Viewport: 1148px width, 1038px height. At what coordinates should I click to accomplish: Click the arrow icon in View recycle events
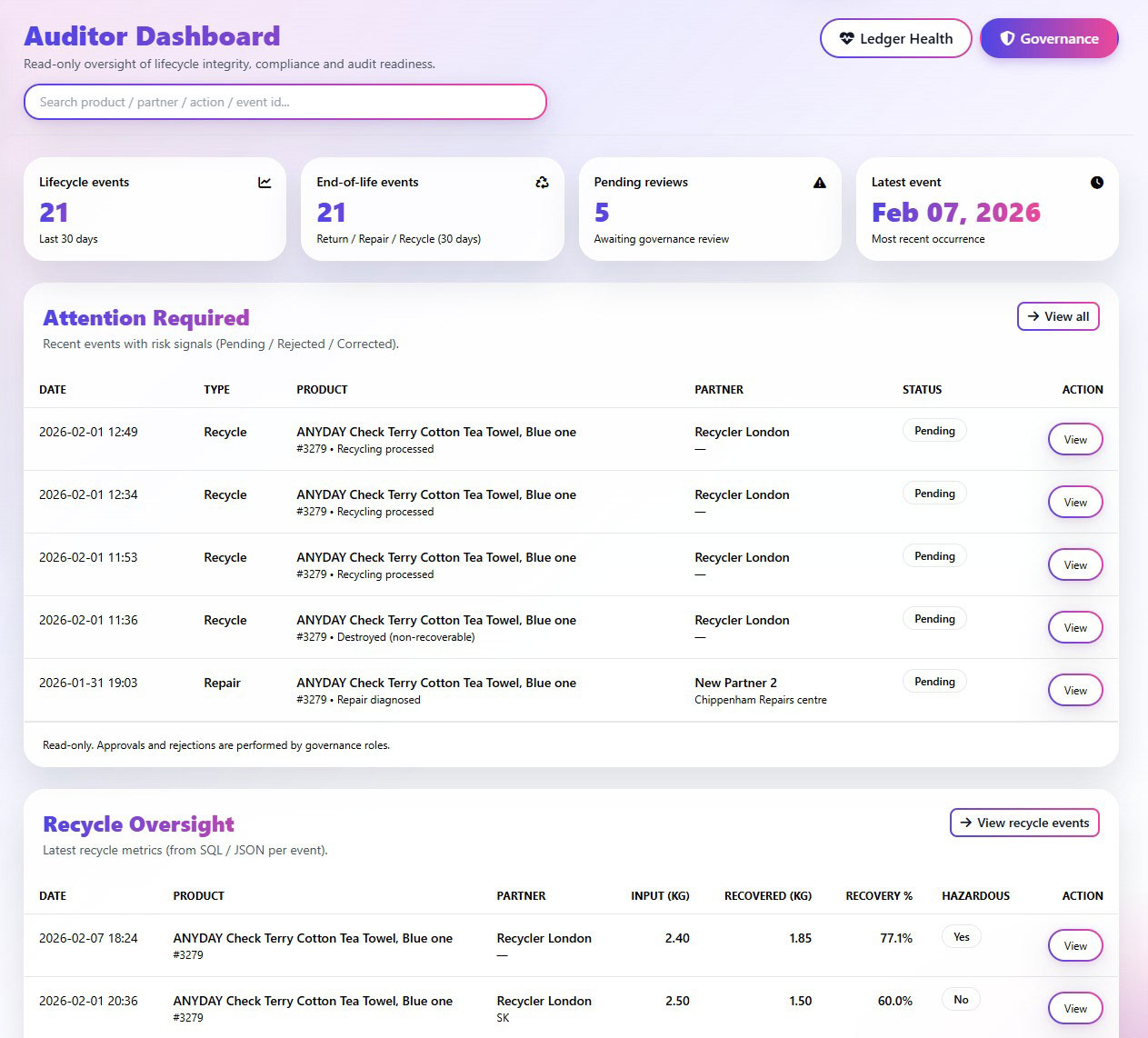click(965, 823)
